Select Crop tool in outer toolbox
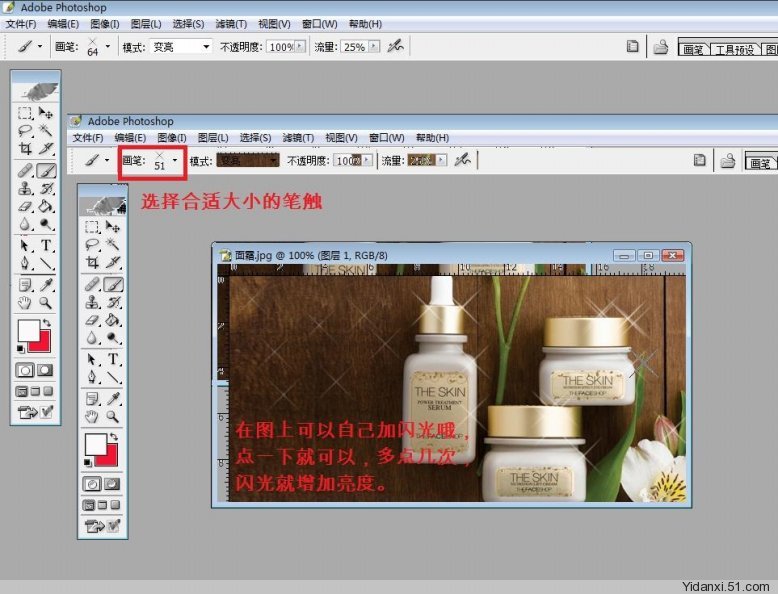Viewport: 778px width, 594px height. (25, 148)
